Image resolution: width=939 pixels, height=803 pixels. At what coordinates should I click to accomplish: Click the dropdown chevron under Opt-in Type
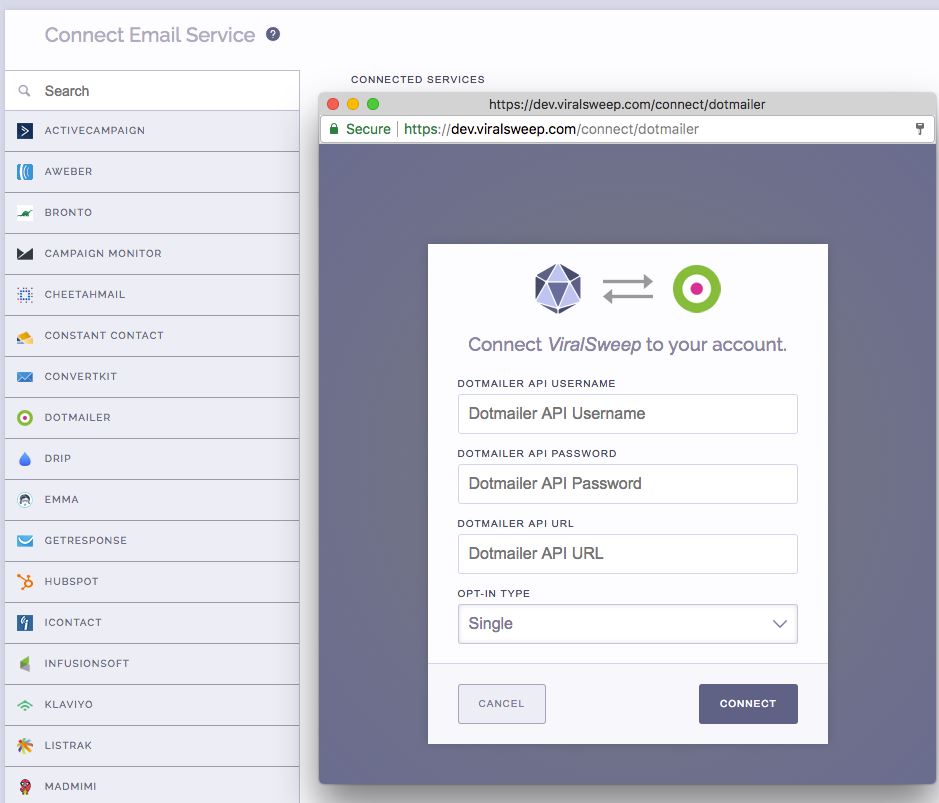[x=779, y=623]
